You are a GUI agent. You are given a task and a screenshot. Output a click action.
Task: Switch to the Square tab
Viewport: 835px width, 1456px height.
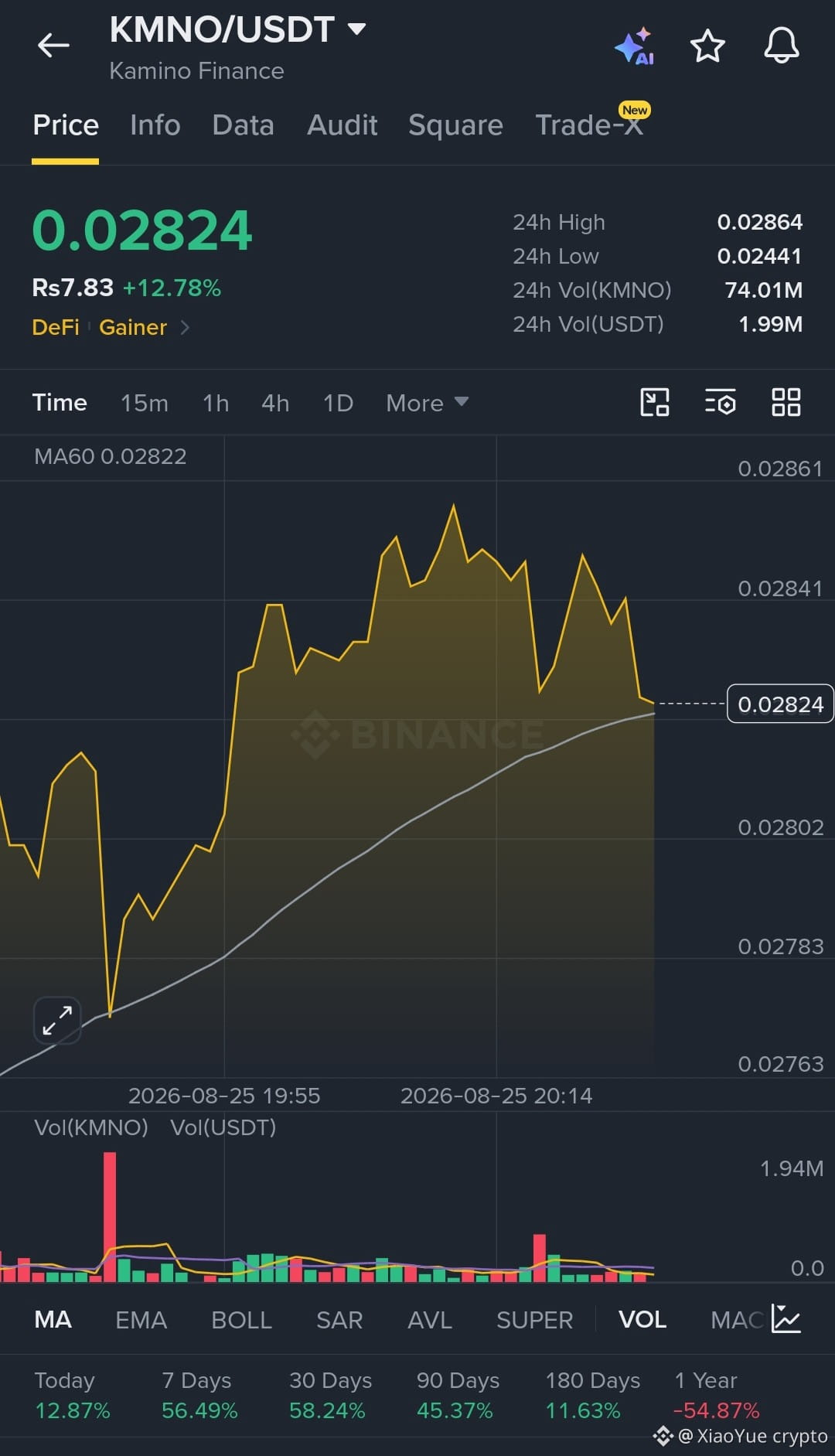456,125
